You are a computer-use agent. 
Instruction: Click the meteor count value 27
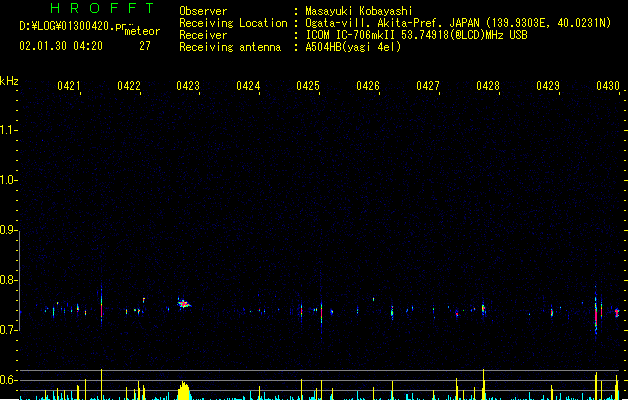(145, 46)
